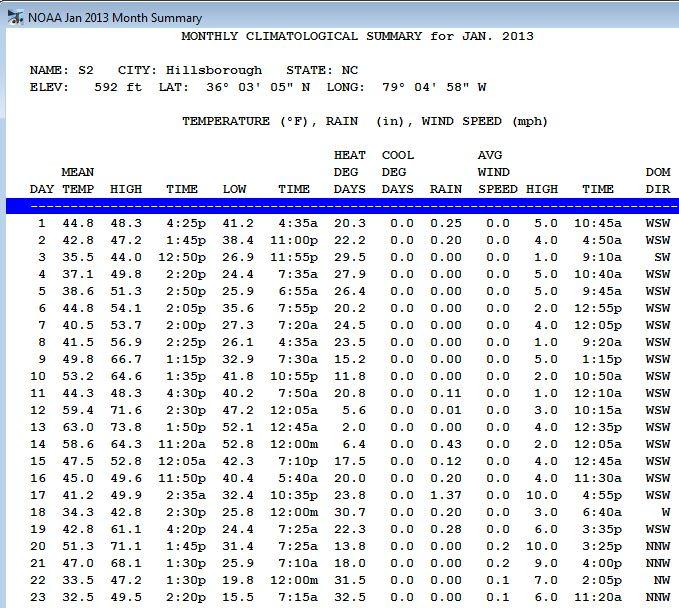Click the 'ELEV: 592 ft' value
This screenshot has width=679, height=608.
[x=86, y=87]
